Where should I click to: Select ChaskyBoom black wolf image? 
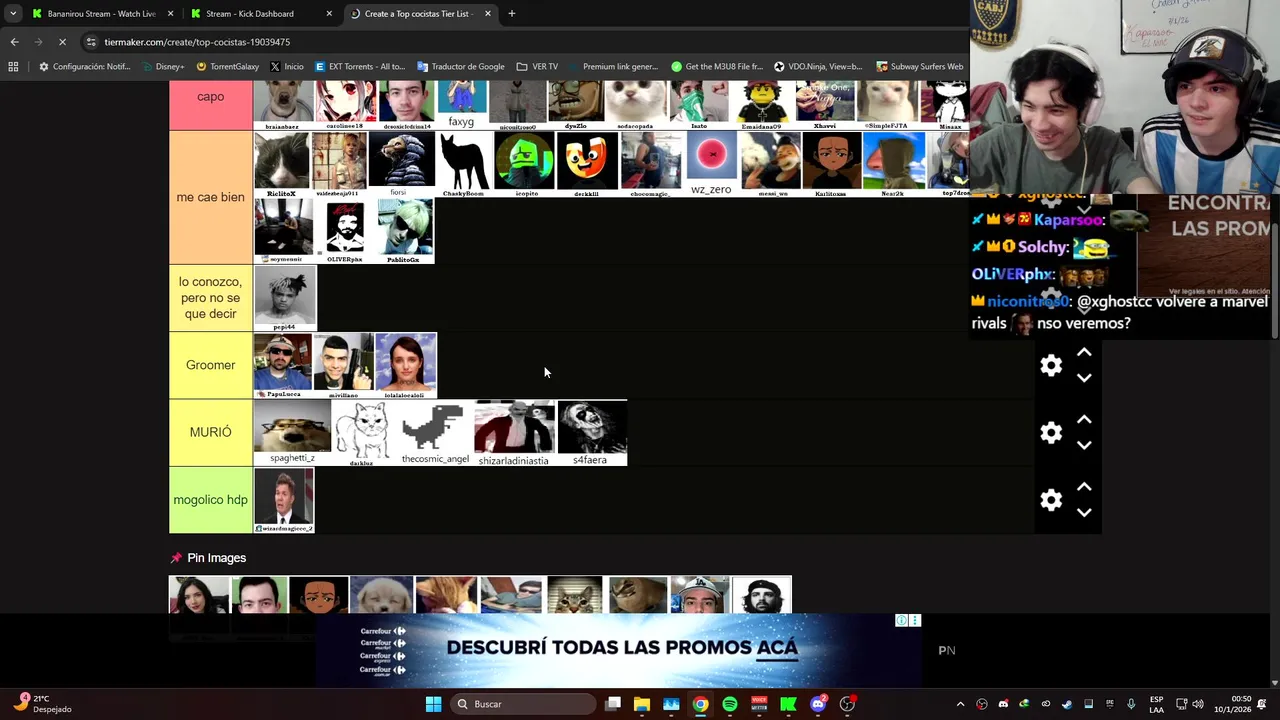[x=463, y=163]
